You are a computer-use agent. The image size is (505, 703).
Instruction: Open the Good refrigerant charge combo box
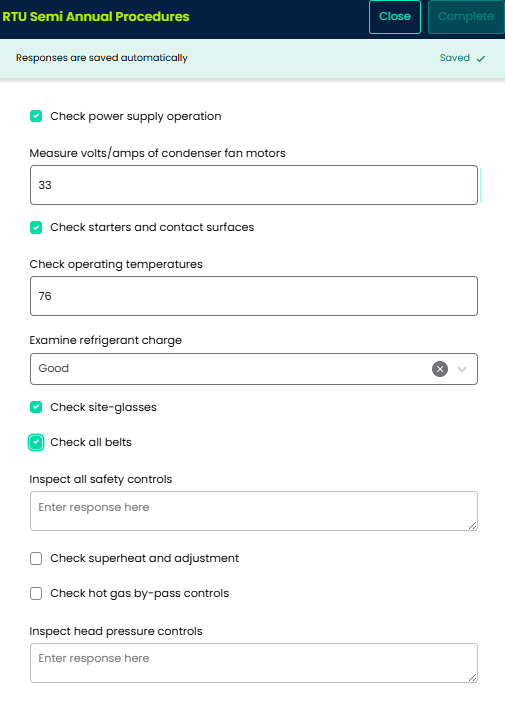pos(254,369)
